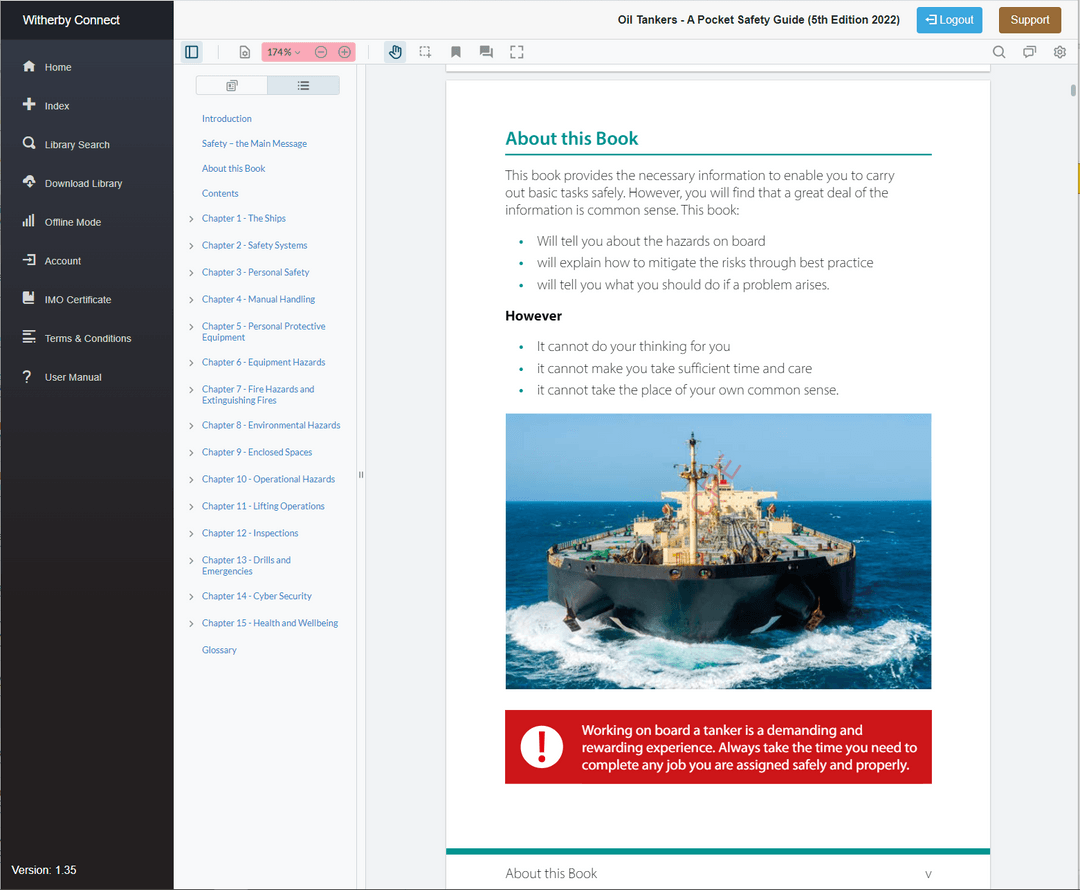Click the Glossary link in outline

[x=219, y=650]
